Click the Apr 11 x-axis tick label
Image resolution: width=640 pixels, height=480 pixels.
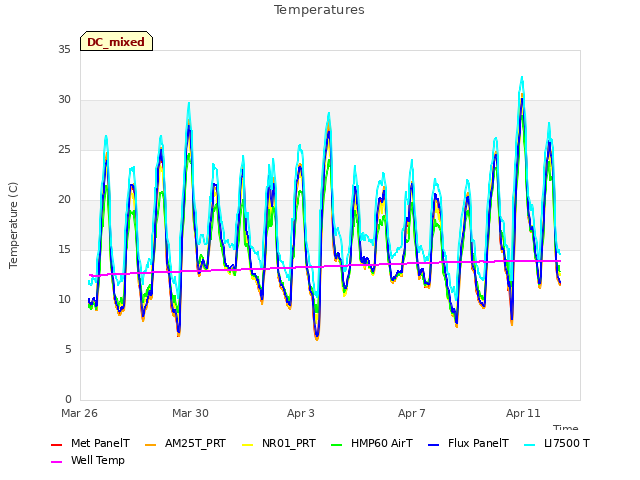click(523, 413)
